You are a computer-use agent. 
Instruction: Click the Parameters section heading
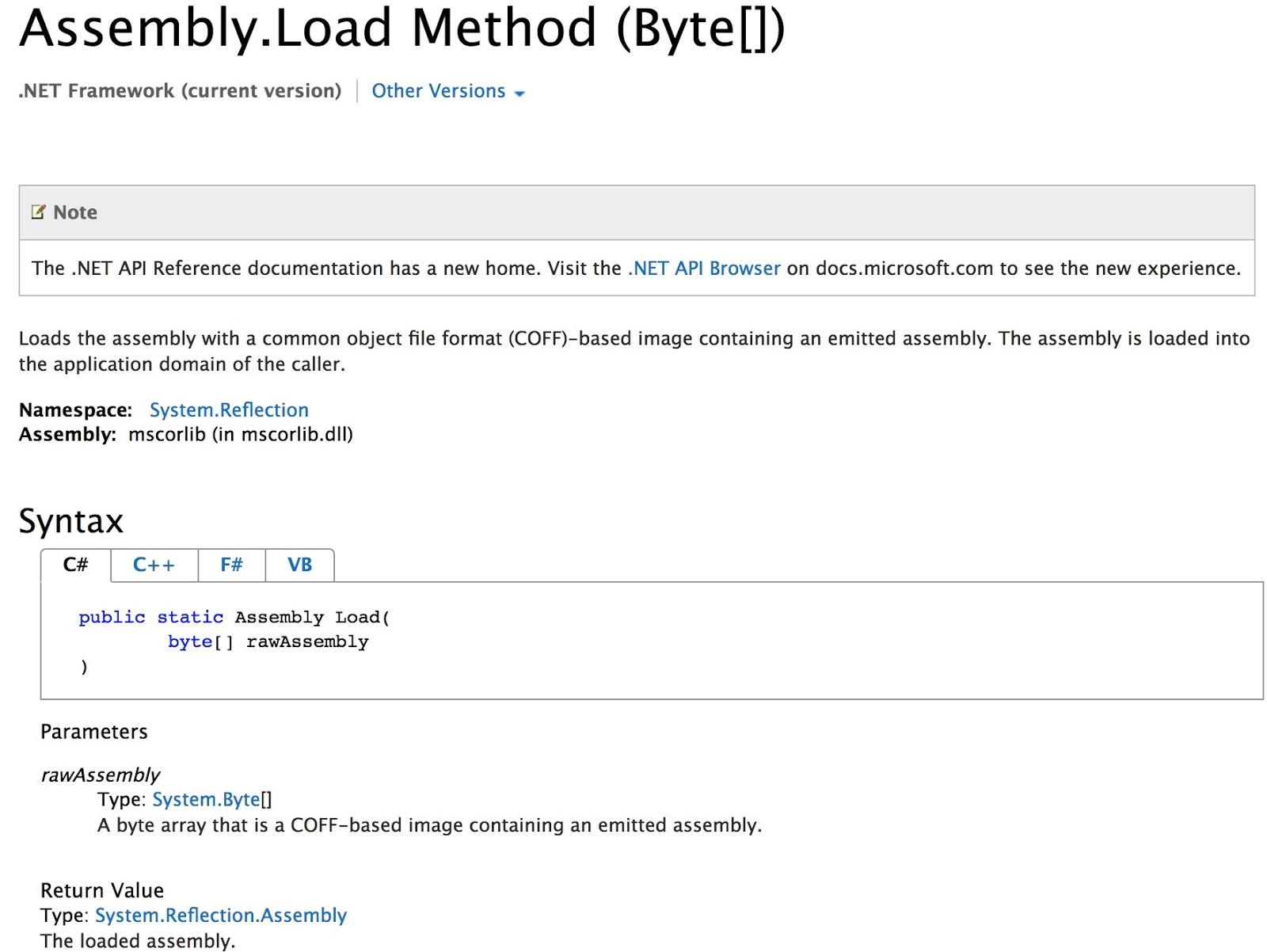point(94,732)
